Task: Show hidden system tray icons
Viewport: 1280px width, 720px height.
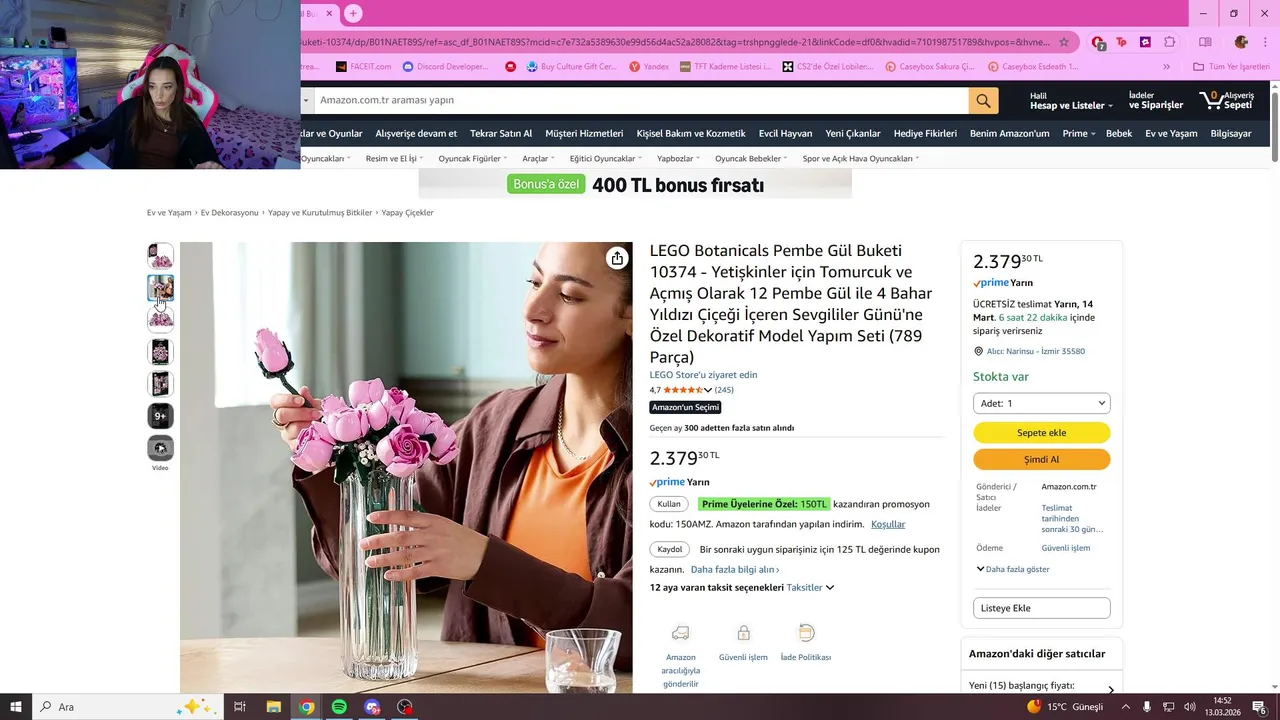Action: (x=1126, y=707)
